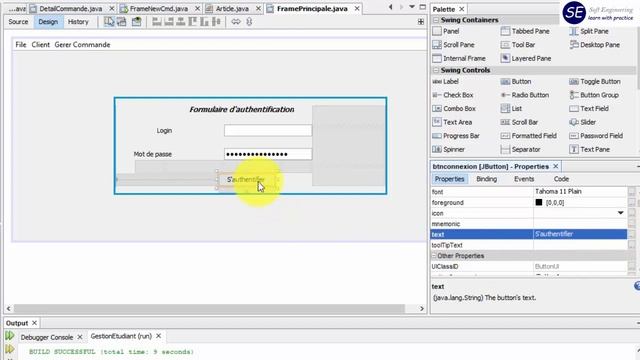Click the Connection Mode toolbar icon
The width and height of the screenshot is (640, 360).
click(x=122, y=22)
